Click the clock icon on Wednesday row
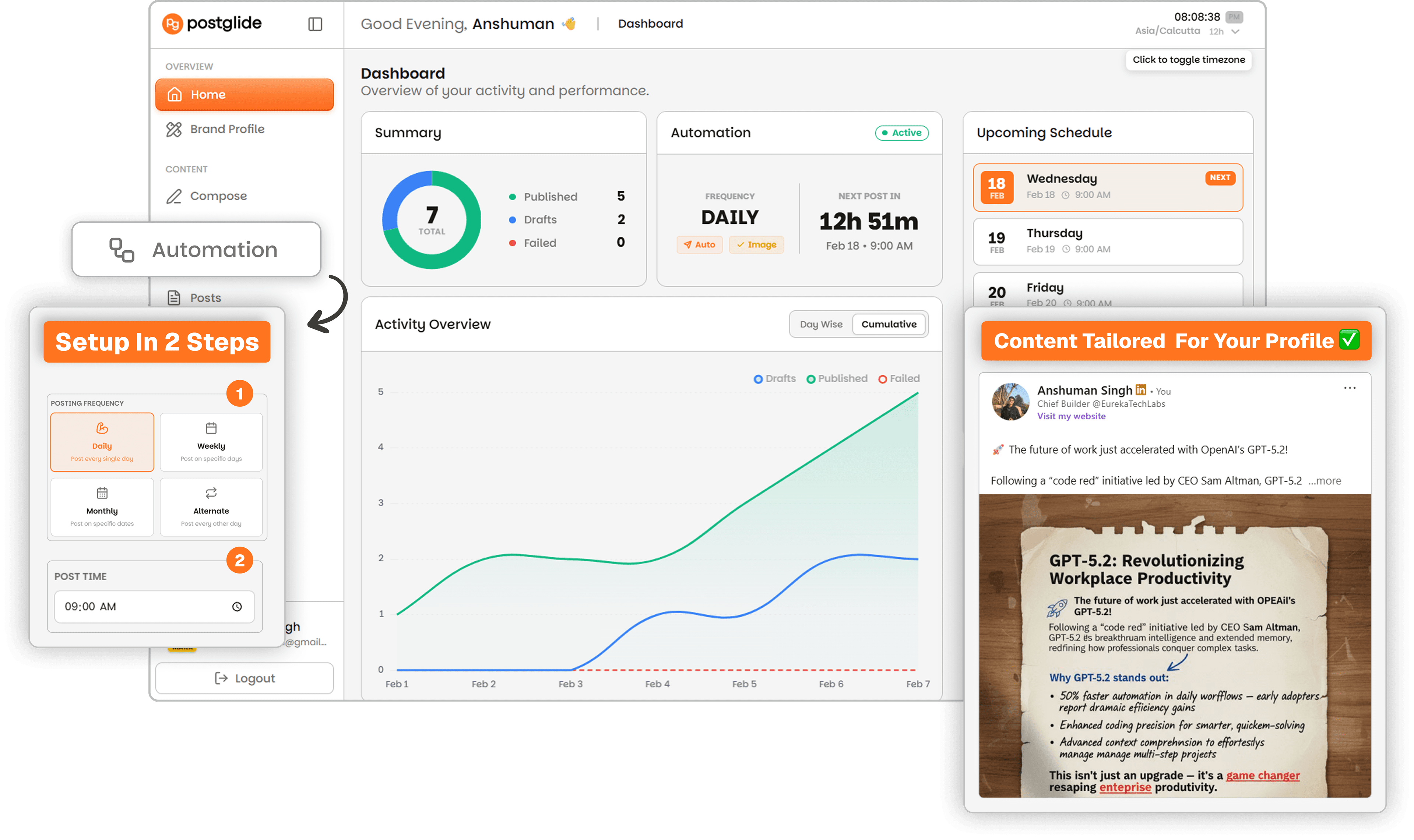This screenshot has height=840, width=1414. tap(1065, 195)
